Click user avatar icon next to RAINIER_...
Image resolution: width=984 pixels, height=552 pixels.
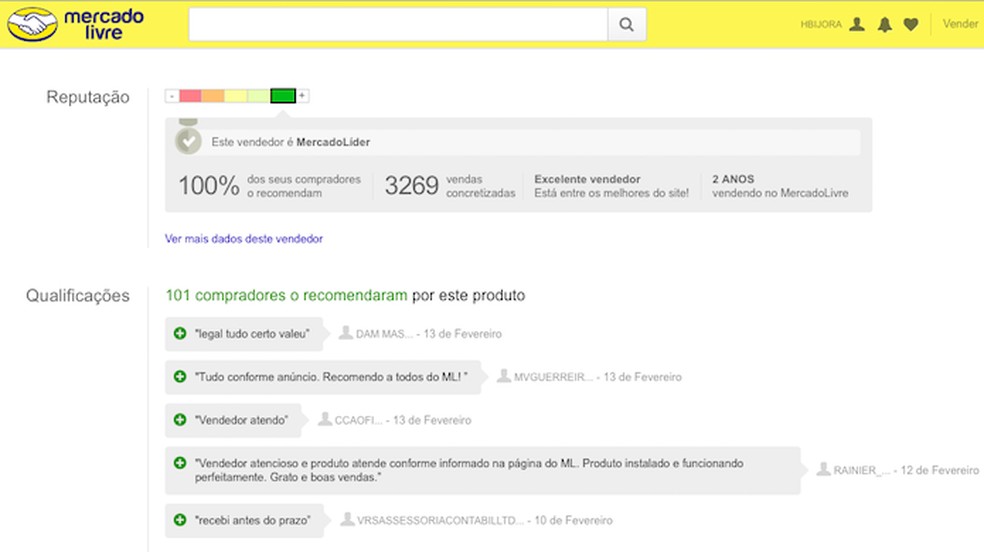pyautogui.click(x=823, y=469)
